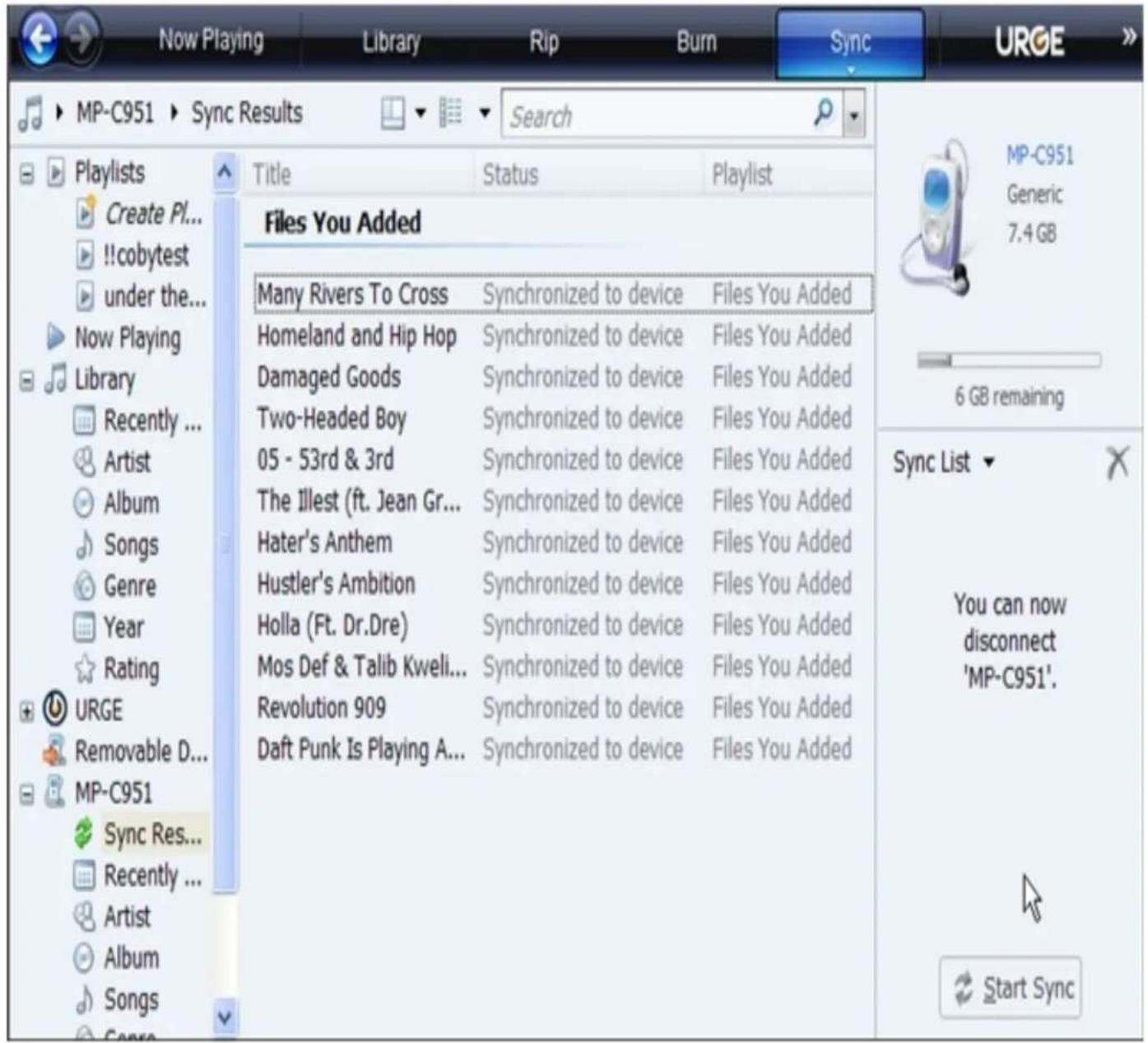Click the Create Playlist icon
1148x1043 pixels.
click(x=85, y=214)
